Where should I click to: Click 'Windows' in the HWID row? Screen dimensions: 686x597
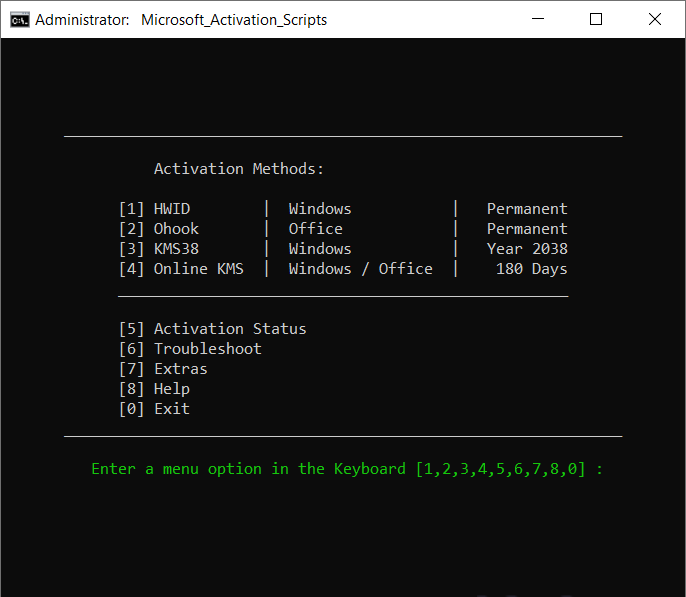tap(320, 209)
